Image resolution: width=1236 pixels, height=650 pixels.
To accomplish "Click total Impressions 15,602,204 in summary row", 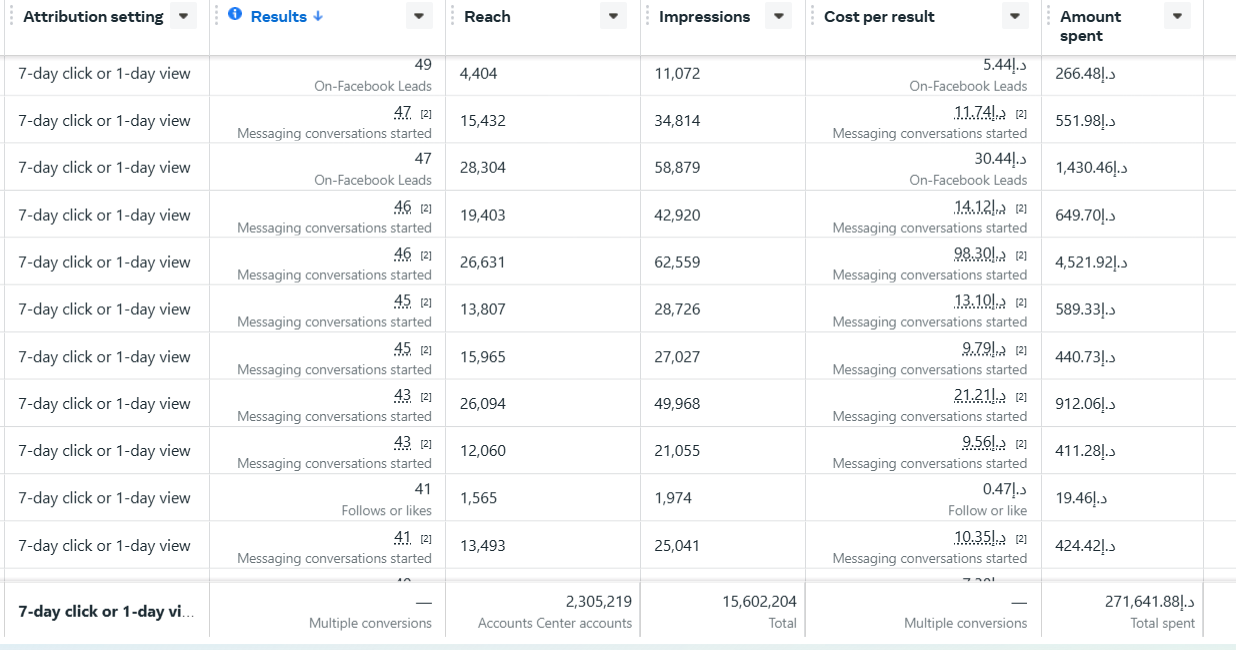I will point(759,602).
